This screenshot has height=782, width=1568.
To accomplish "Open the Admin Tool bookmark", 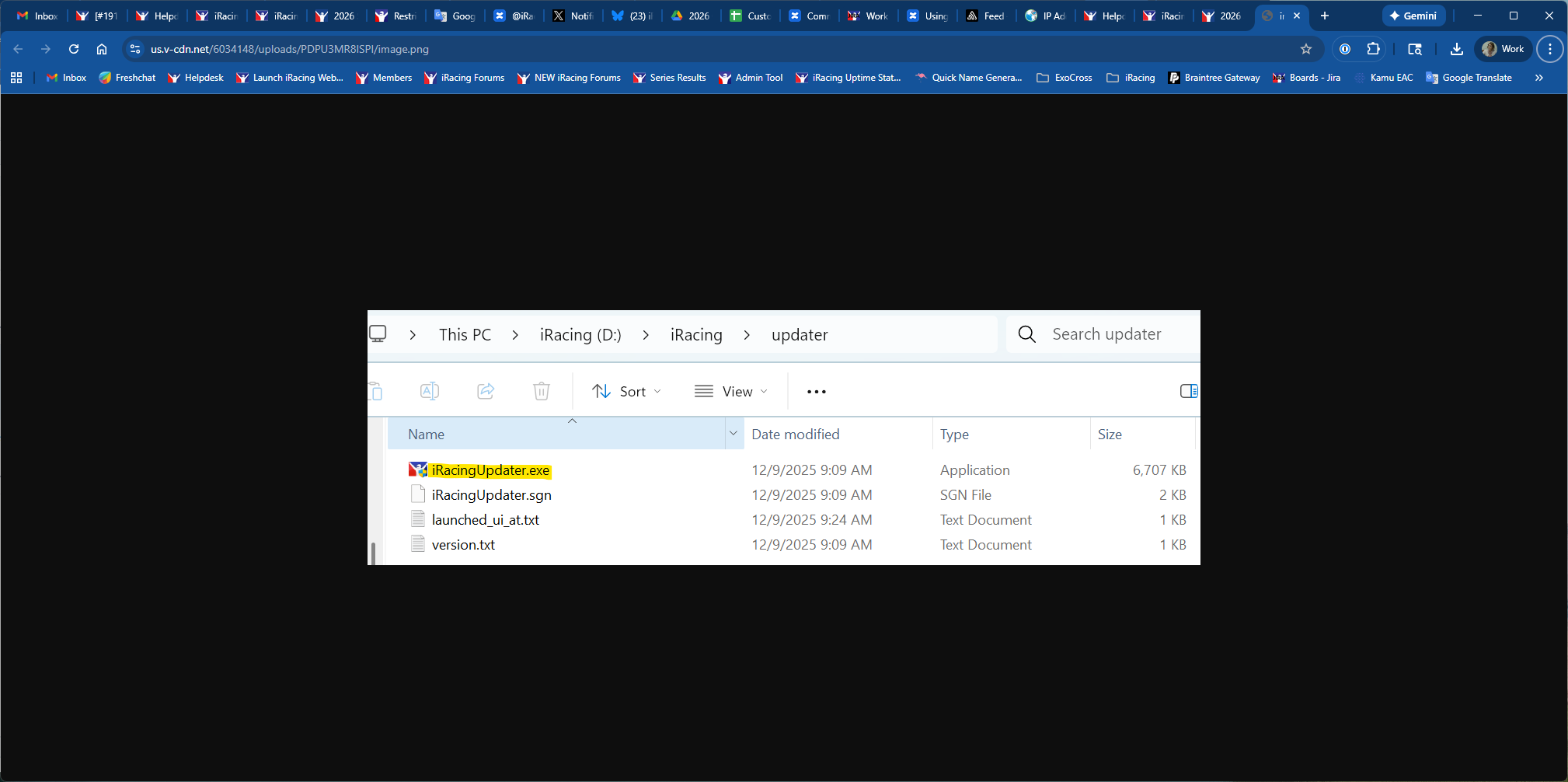I will 751,78.
